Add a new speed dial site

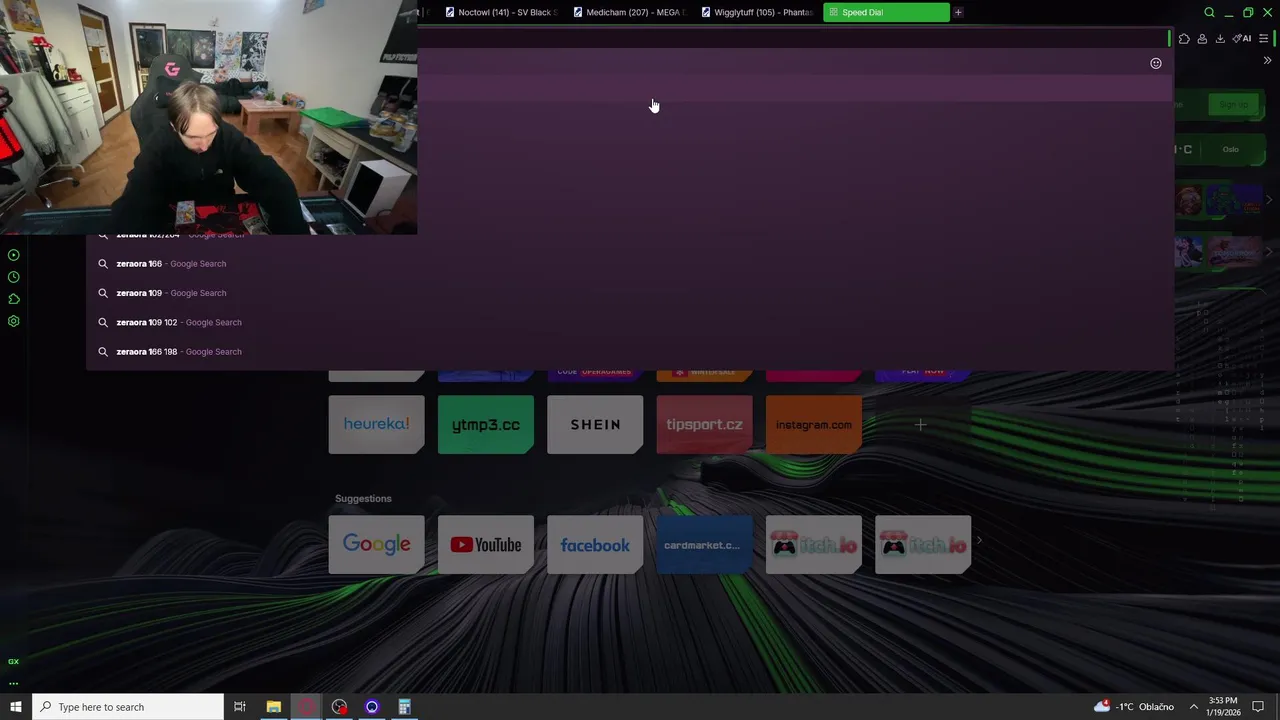coord(920,424)
